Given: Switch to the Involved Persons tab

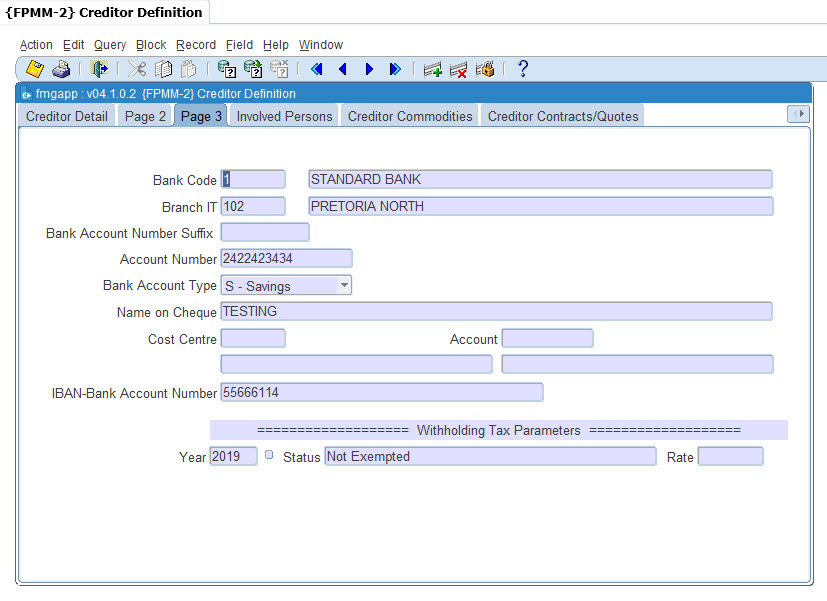Looking at the screenshot, I should click(284, 116).
